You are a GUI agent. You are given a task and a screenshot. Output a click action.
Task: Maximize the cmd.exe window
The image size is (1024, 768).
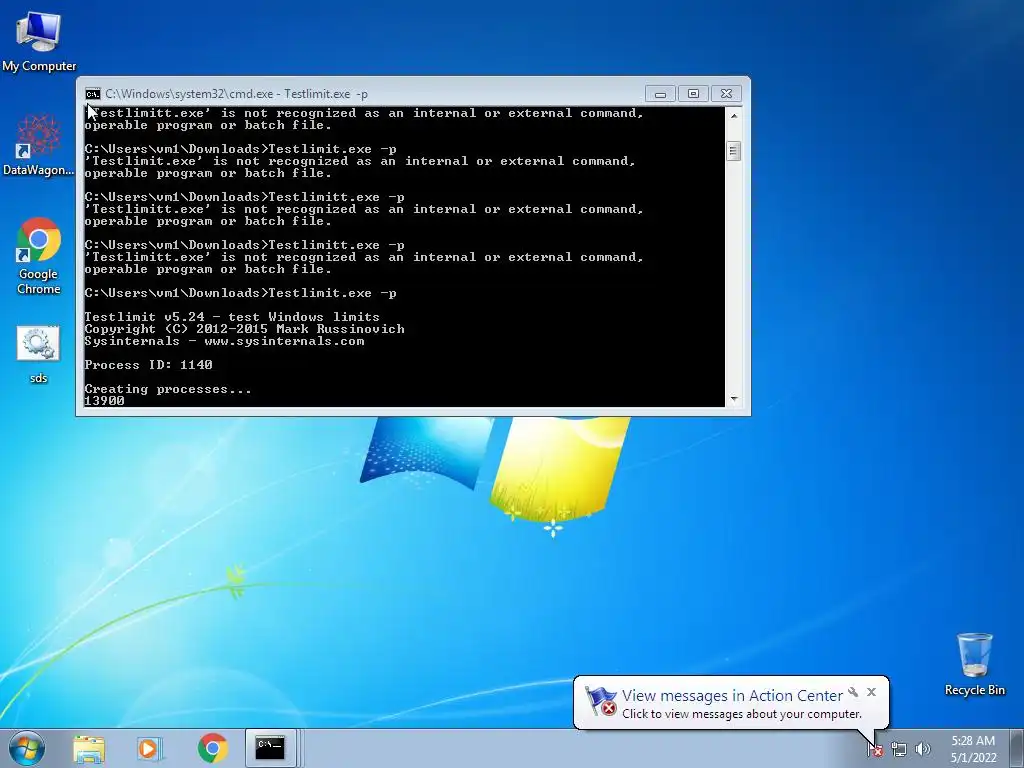pyautogui.click(x=693, y=94)
